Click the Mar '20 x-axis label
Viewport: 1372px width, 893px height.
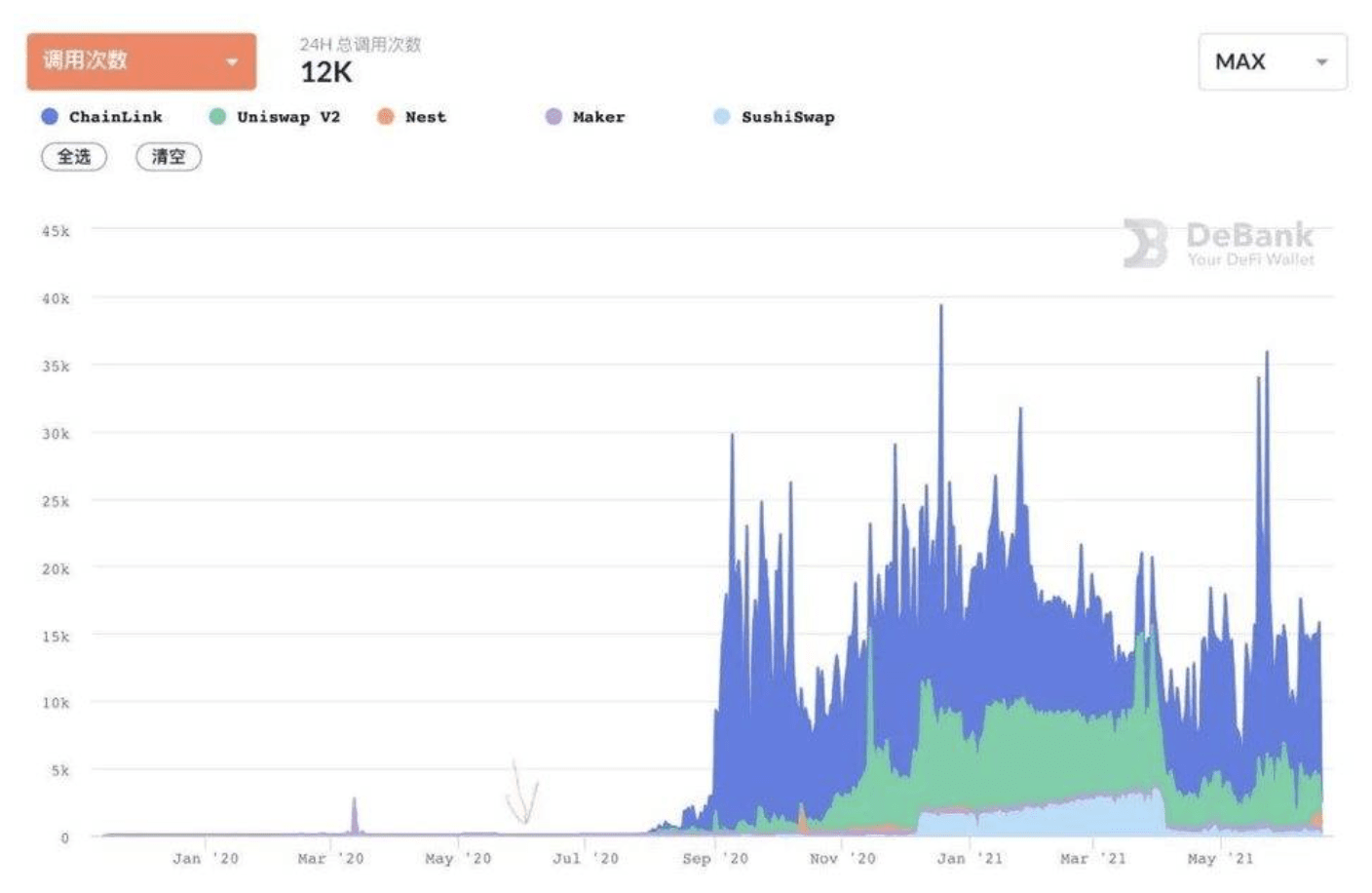coord(330,859)
